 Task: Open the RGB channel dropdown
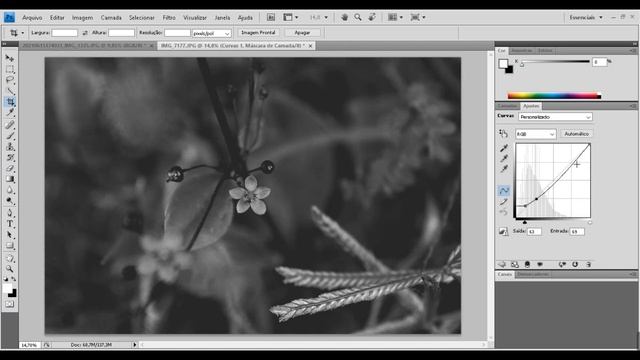click(x=536, y=134)
